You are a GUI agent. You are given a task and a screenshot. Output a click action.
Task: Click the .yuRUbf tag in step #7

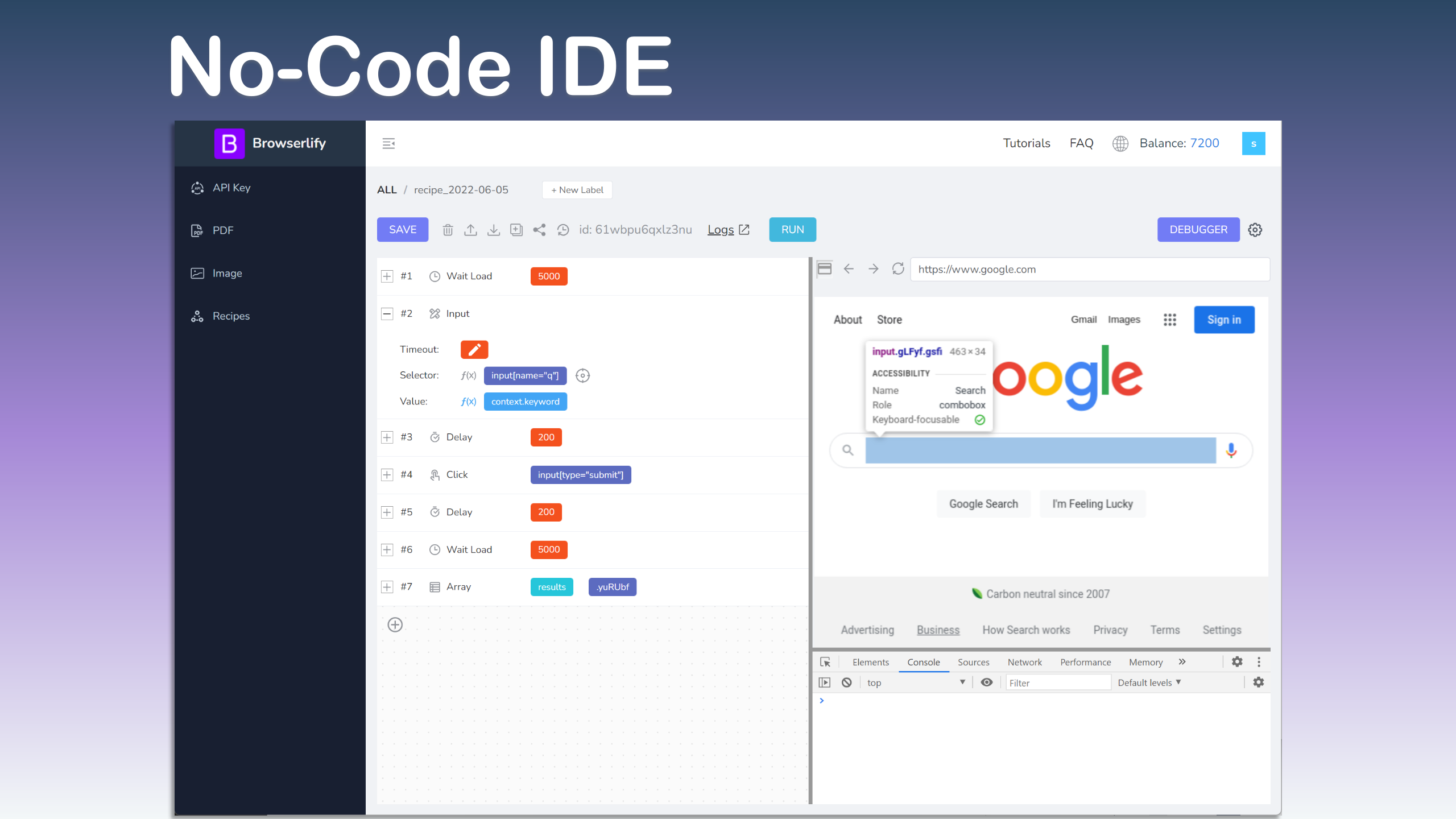(613, 587)
